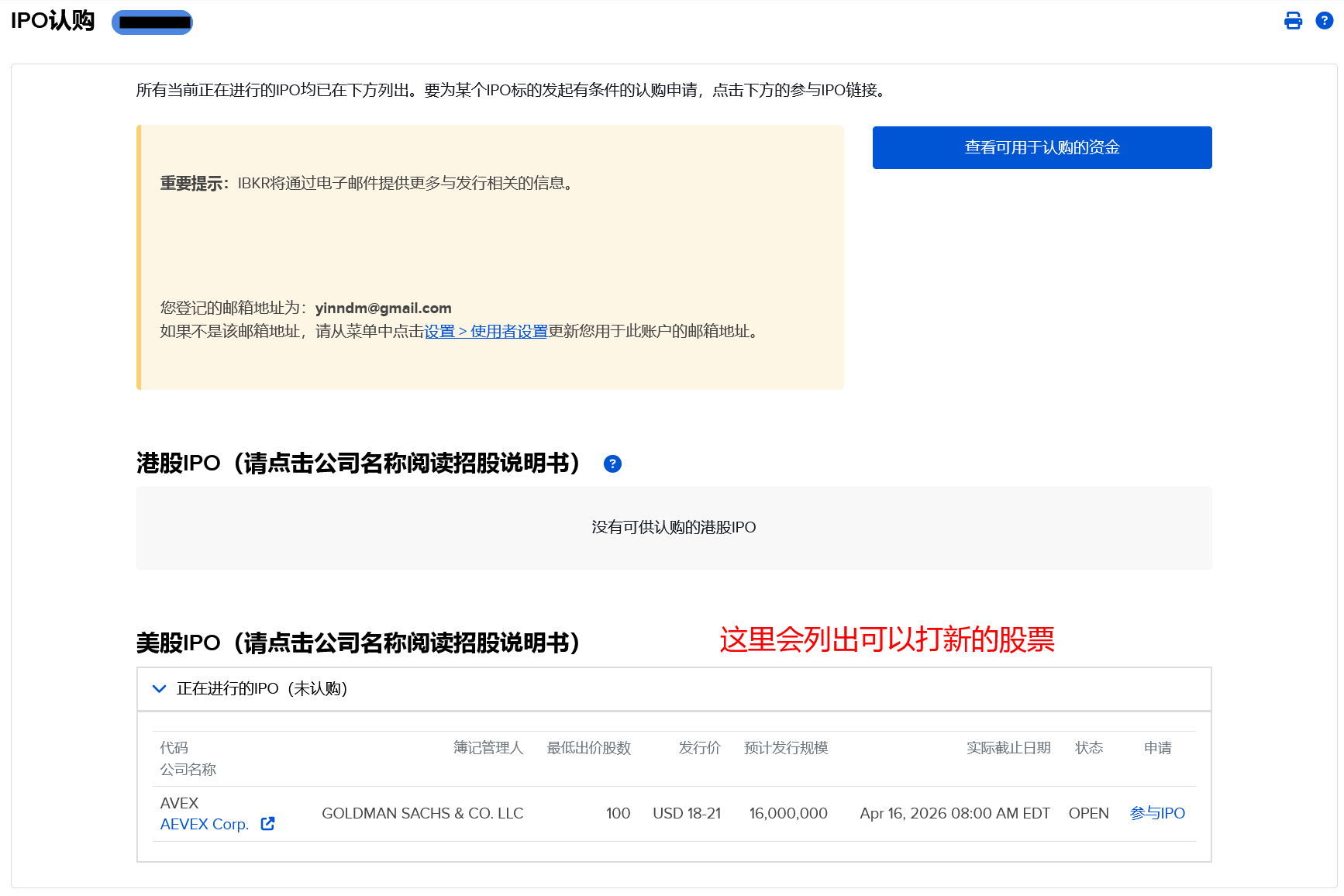Click the 状态 column header
The width and height of the screenshot is (1344, 896).
1088,747
